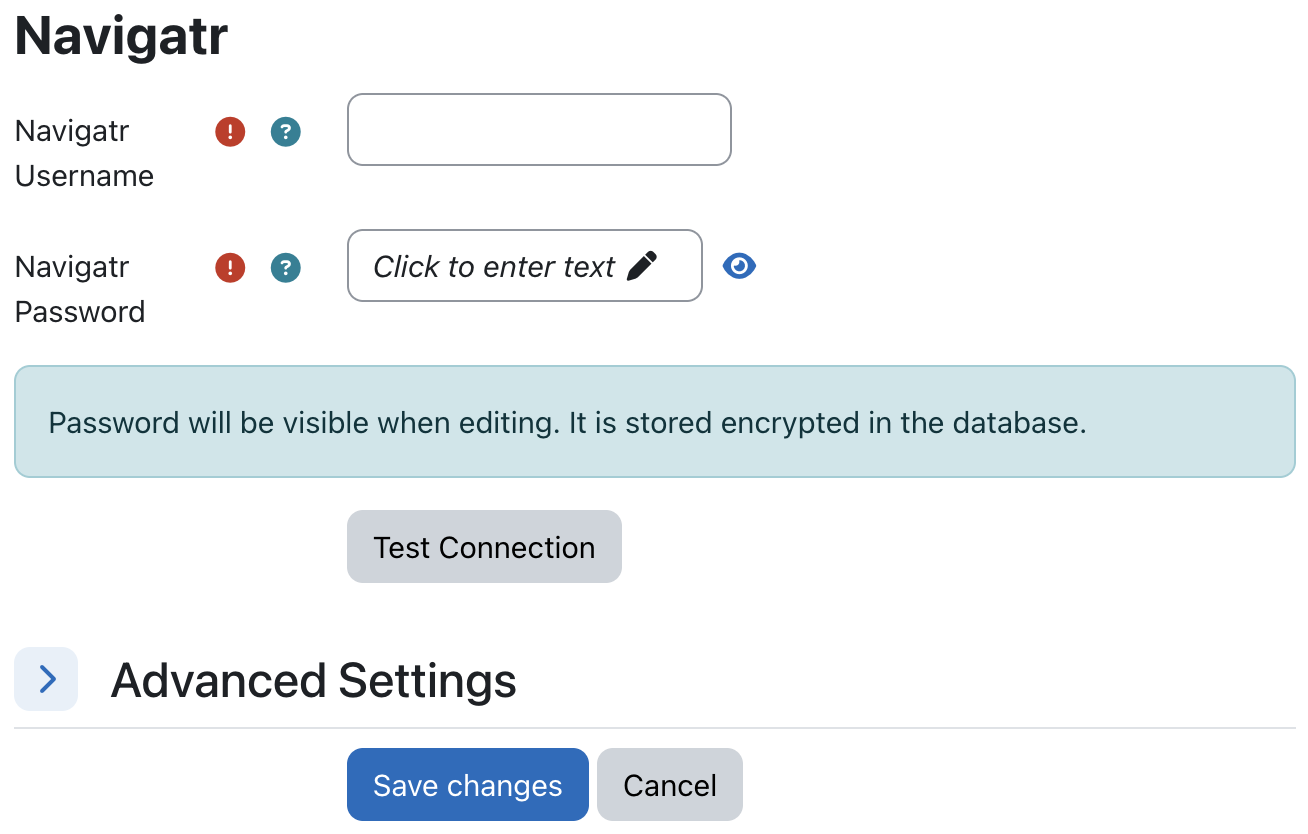
Task: Cancel editing the Navigatr settings
Action: pos(669,785)
